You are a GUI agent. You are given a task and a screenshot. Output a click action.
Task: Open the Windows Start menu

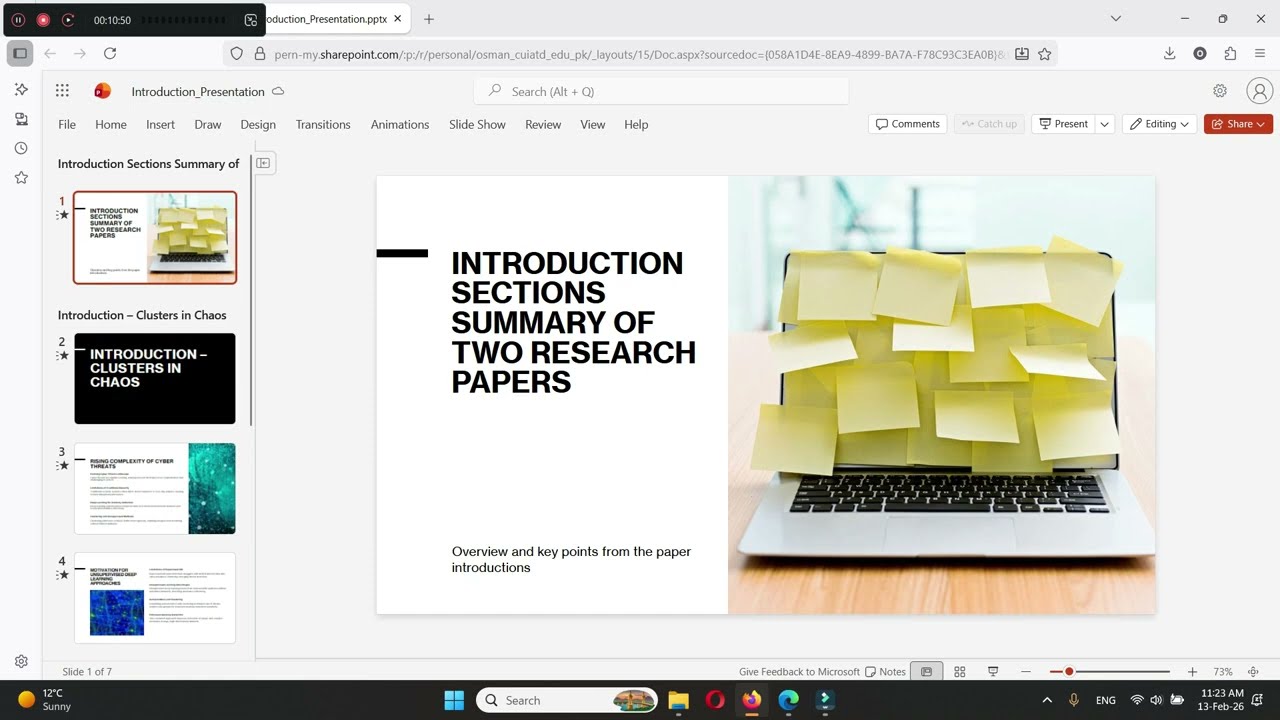[454, 700]
